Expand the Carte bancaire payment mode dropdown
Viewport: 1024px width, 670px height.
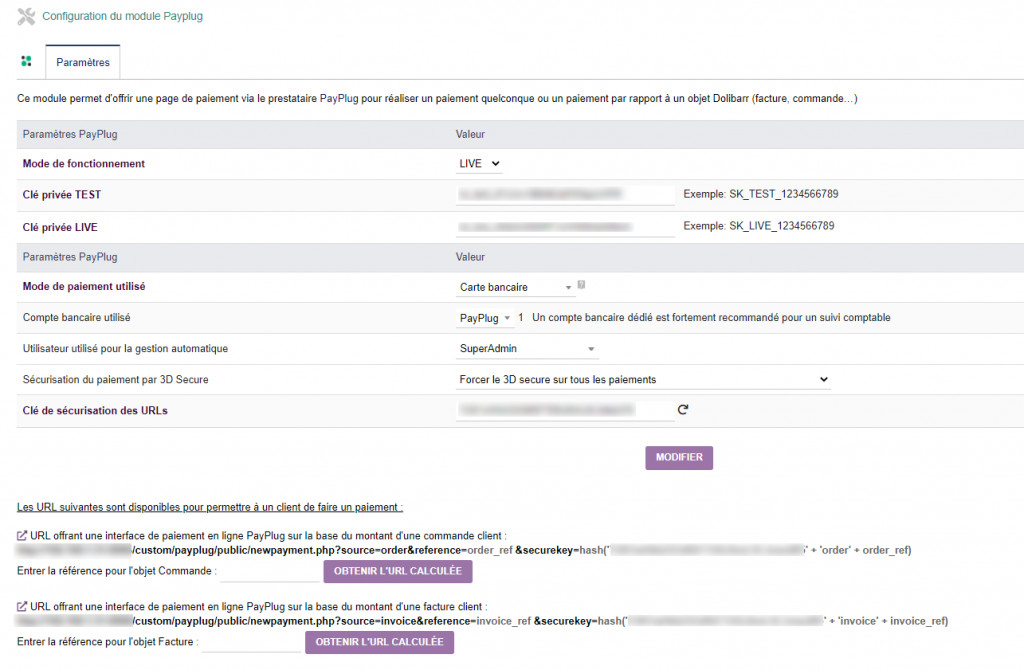coord(516,287)
